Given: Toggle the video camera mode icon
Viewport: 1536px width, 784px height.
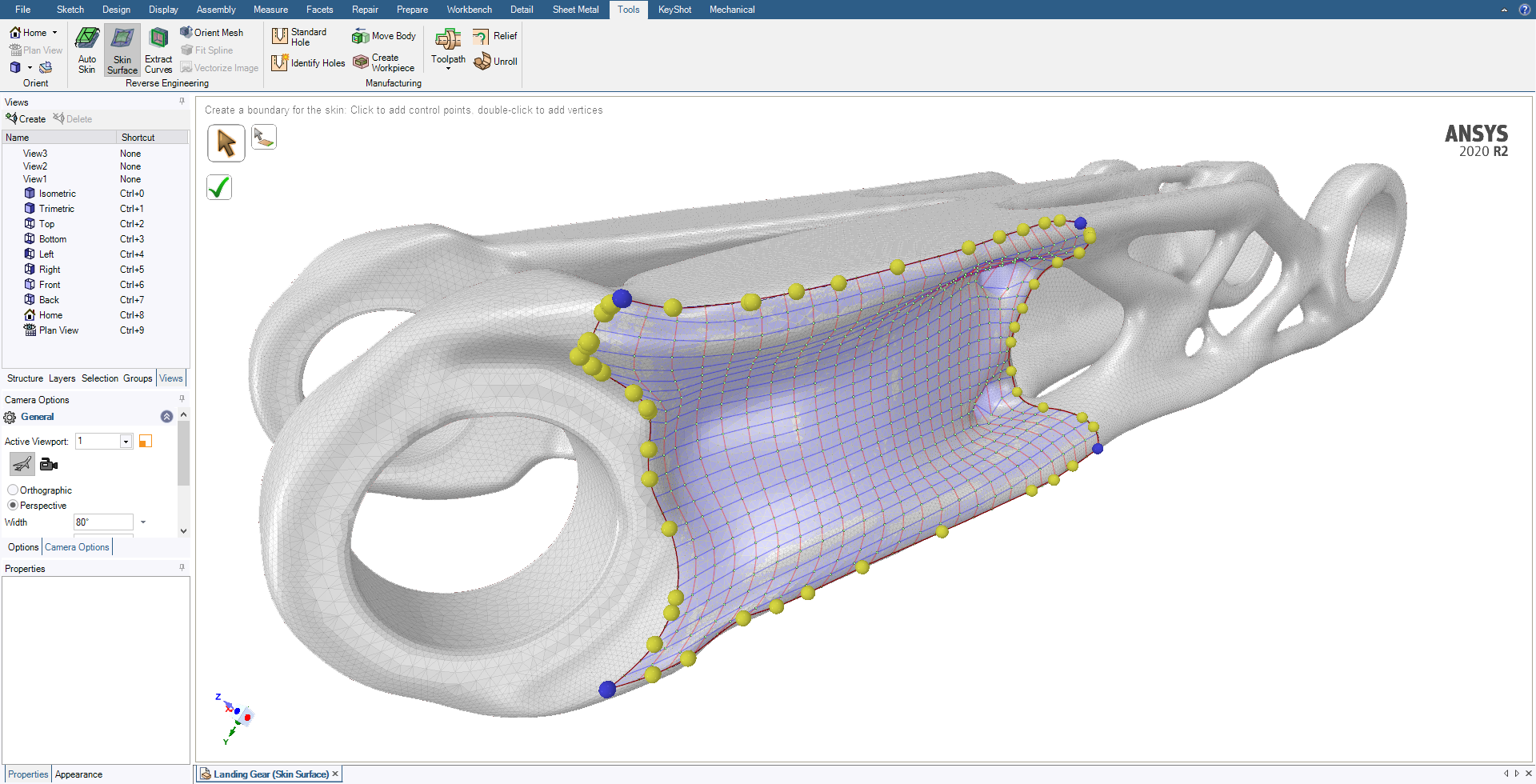Looking at the screenshot, I should click(x=49, y=464).
